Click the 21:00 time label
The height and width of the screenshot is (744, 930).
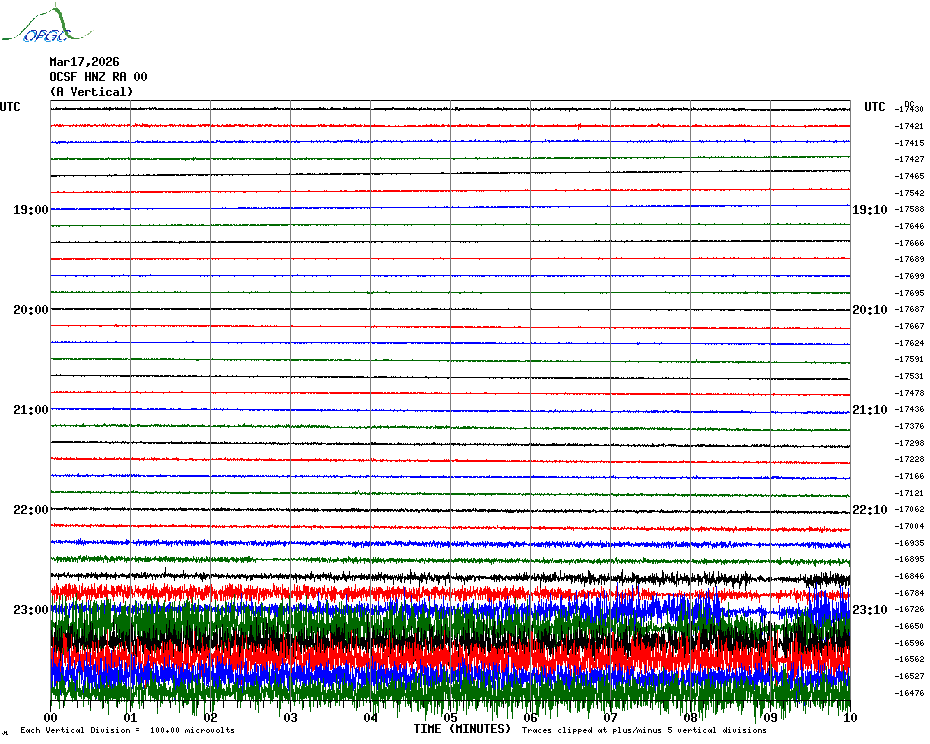click(x=31, y=409)
